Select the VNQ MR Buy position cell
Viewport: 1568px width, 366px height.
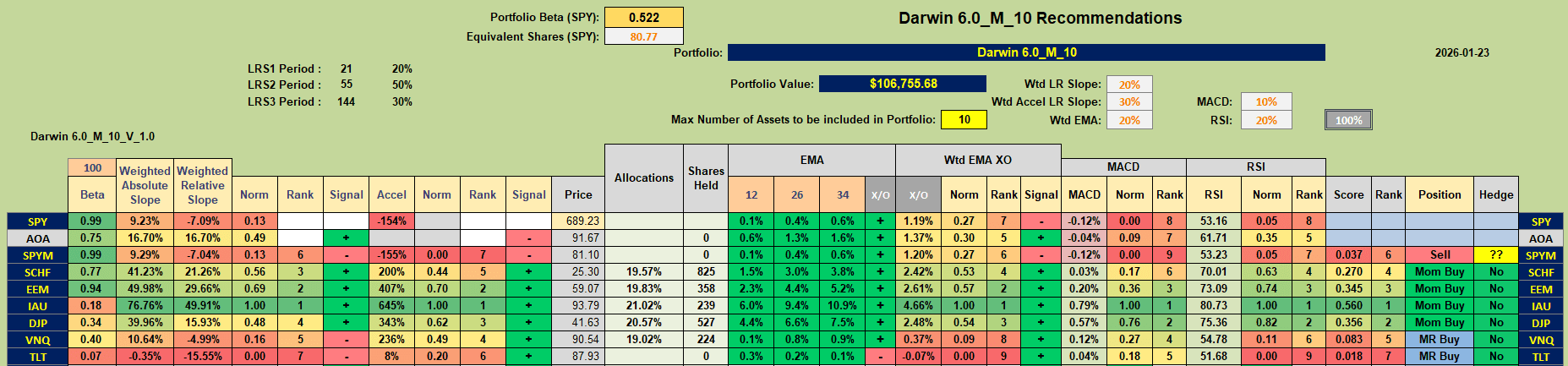1440,339
